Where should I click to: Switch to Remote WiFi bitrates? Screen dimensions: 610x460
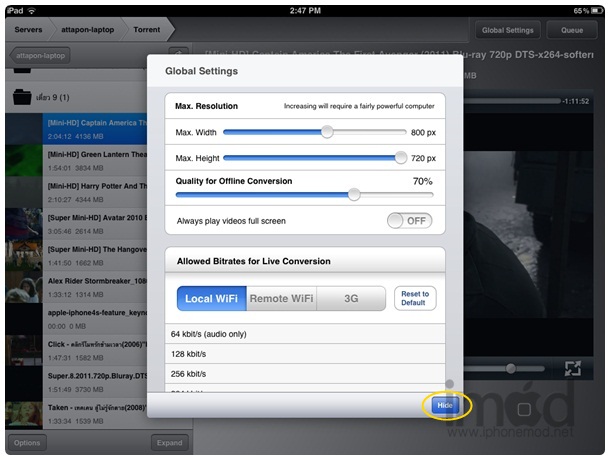pos(281,299)
